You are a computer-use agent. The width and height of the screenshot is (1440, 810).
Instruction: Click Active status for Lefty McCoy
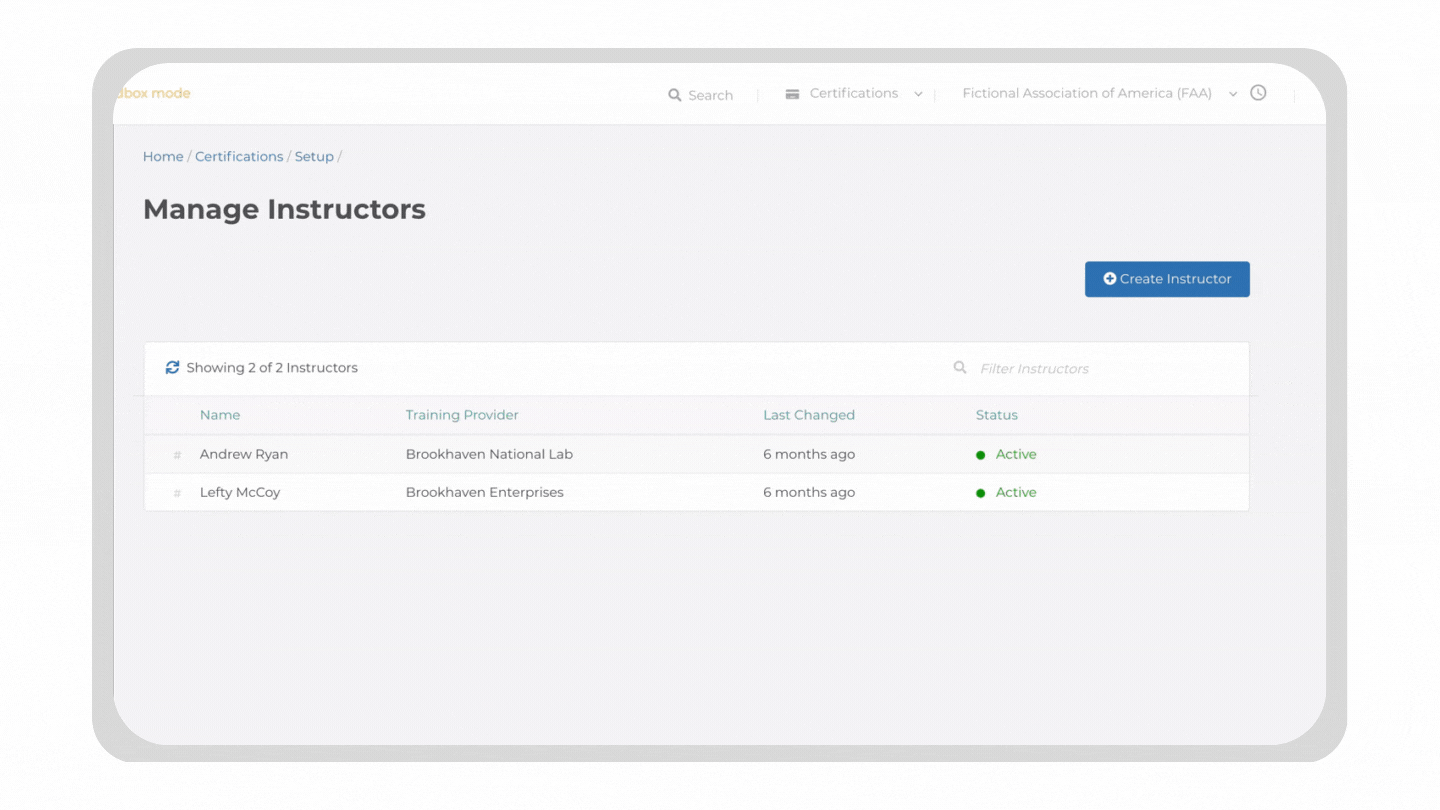tap(1016, 492)
